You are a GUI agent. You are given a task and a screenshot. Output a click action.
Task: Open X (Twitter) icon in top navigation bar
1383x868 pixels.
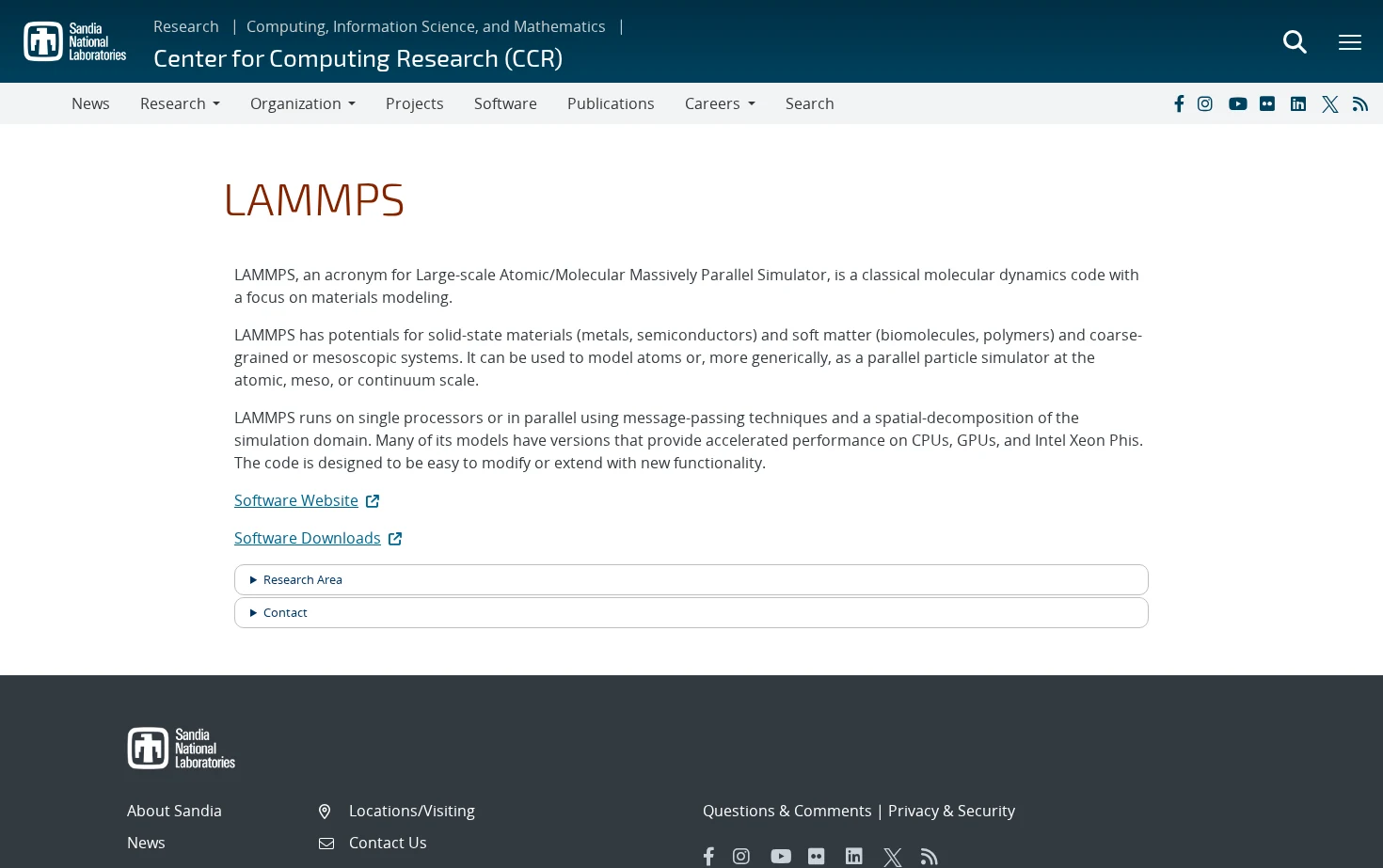(1330, 104)
